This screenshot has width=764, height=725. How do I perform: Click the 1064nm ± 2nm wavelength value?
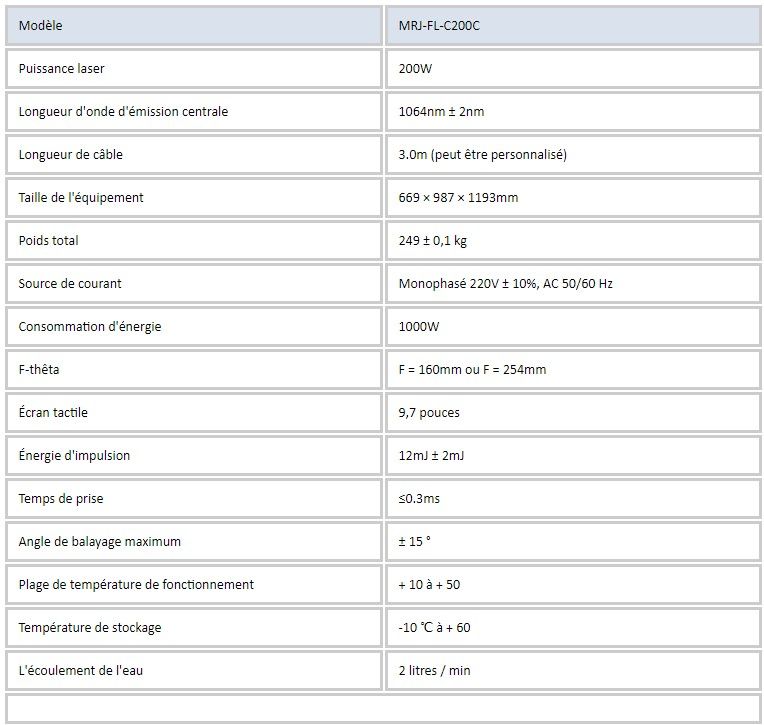(441, 111)
